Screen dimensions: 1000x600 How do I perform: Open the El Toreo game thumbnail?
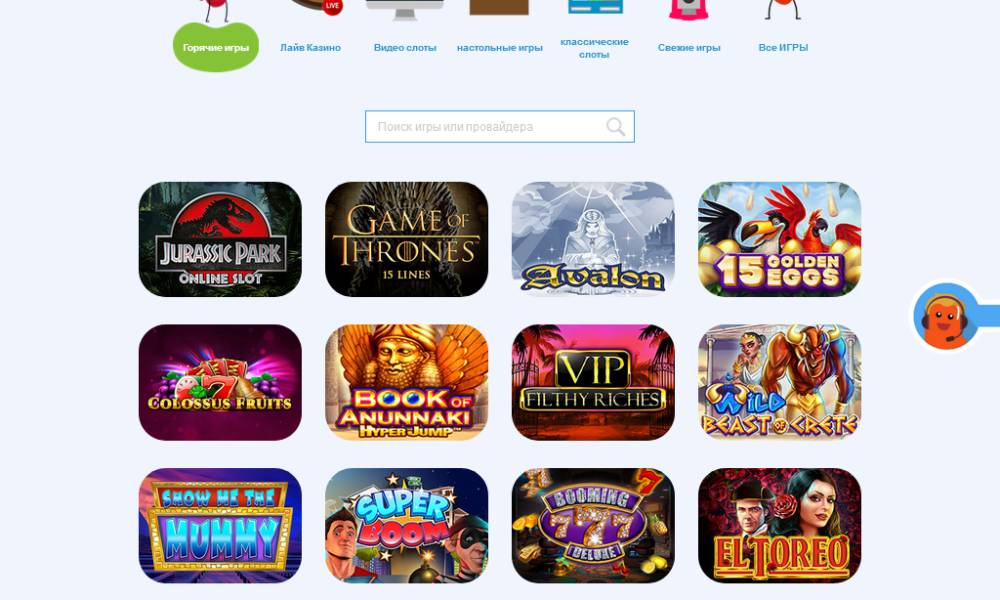point(779,525)
